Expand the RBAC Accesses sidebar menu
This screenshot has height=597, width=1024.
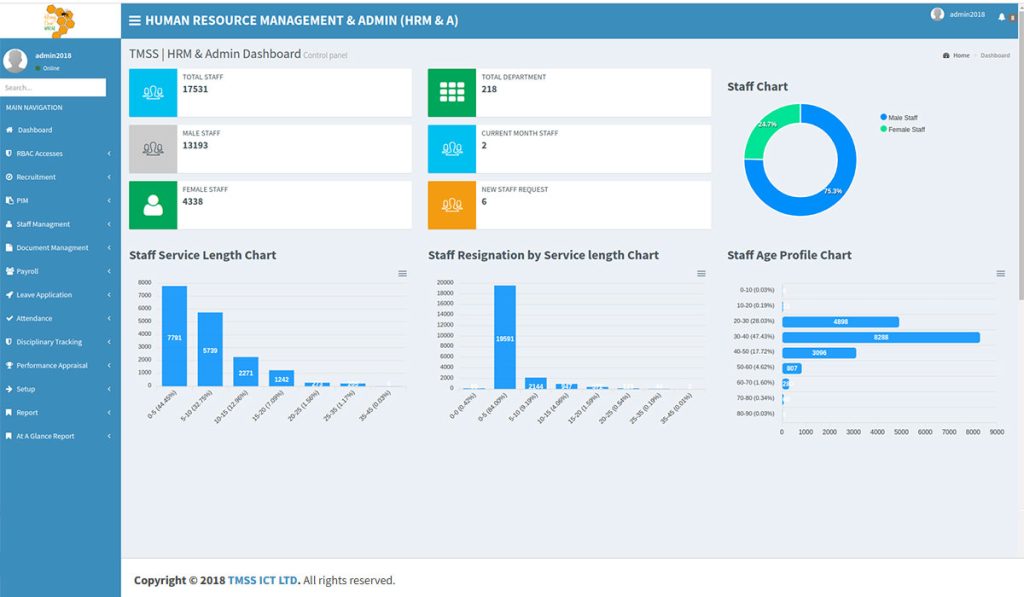pyautogui.click(x=58, y=153)
